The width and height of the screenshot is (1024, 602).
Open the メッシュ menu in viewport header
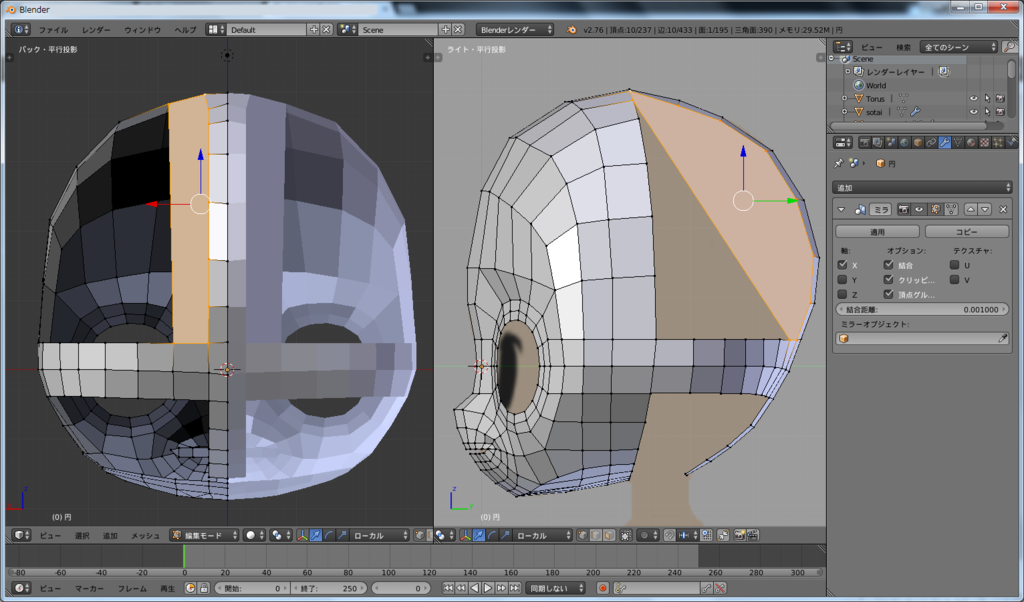145,536
